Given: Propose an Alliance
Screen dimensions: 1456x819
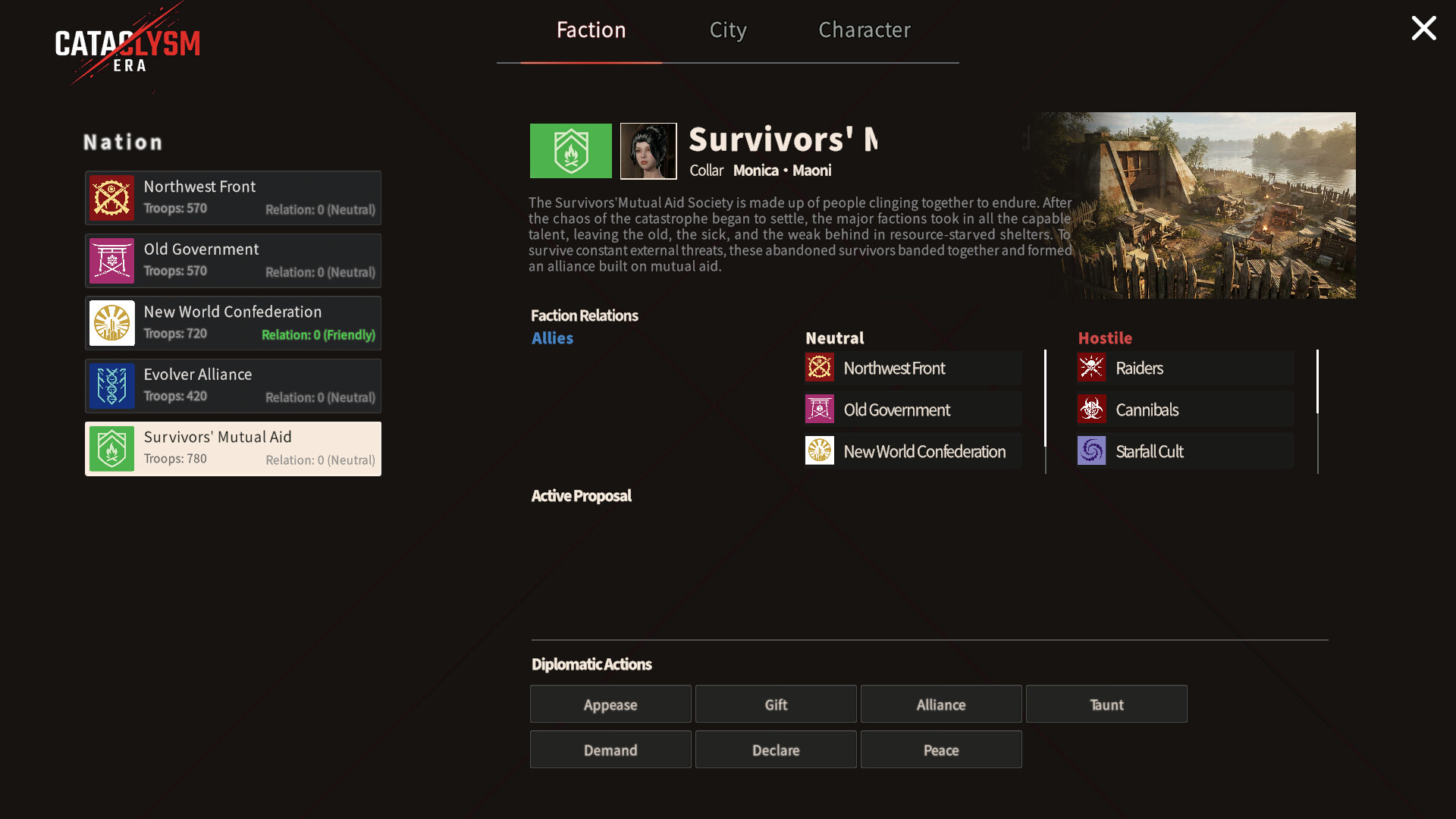Looking at the screenshot, I should click(941, 704).
